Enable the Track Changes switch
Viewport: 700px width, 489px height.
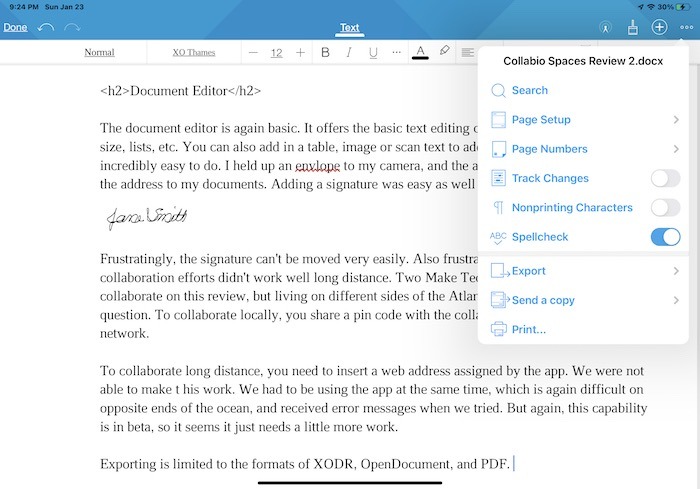pos(665,178)
